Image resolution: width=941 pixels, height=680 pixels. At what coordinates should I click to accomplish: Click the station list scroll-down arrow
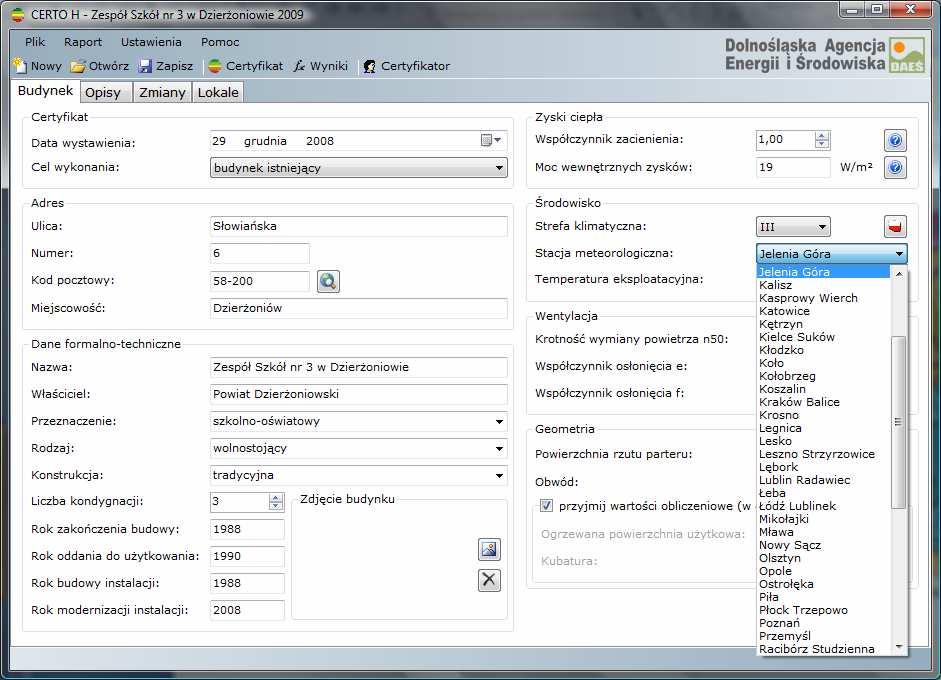click(x=898, y=646)
